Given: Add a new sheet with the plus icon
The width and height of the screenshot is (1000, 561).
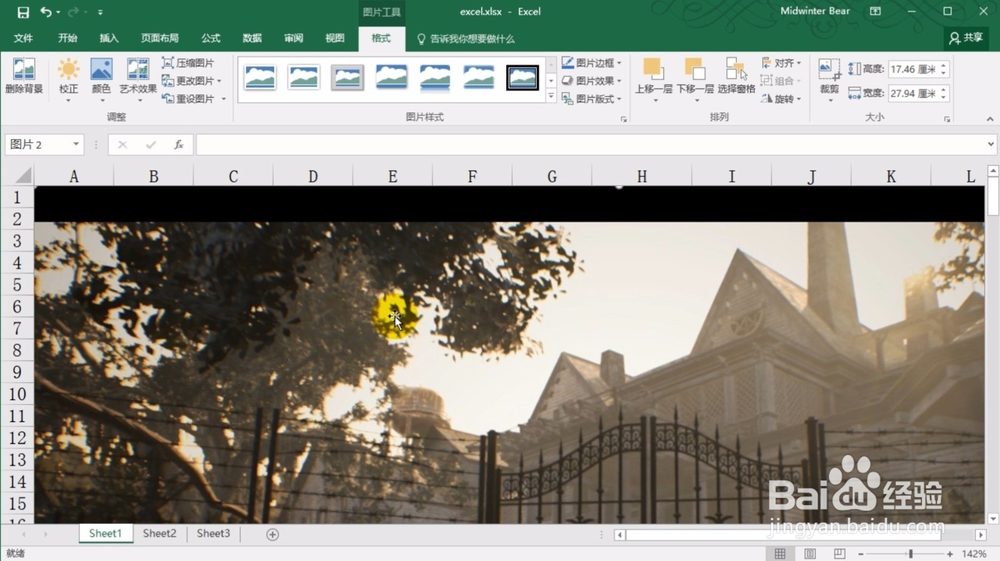Looking at the screenshot, I should point(272,534).
